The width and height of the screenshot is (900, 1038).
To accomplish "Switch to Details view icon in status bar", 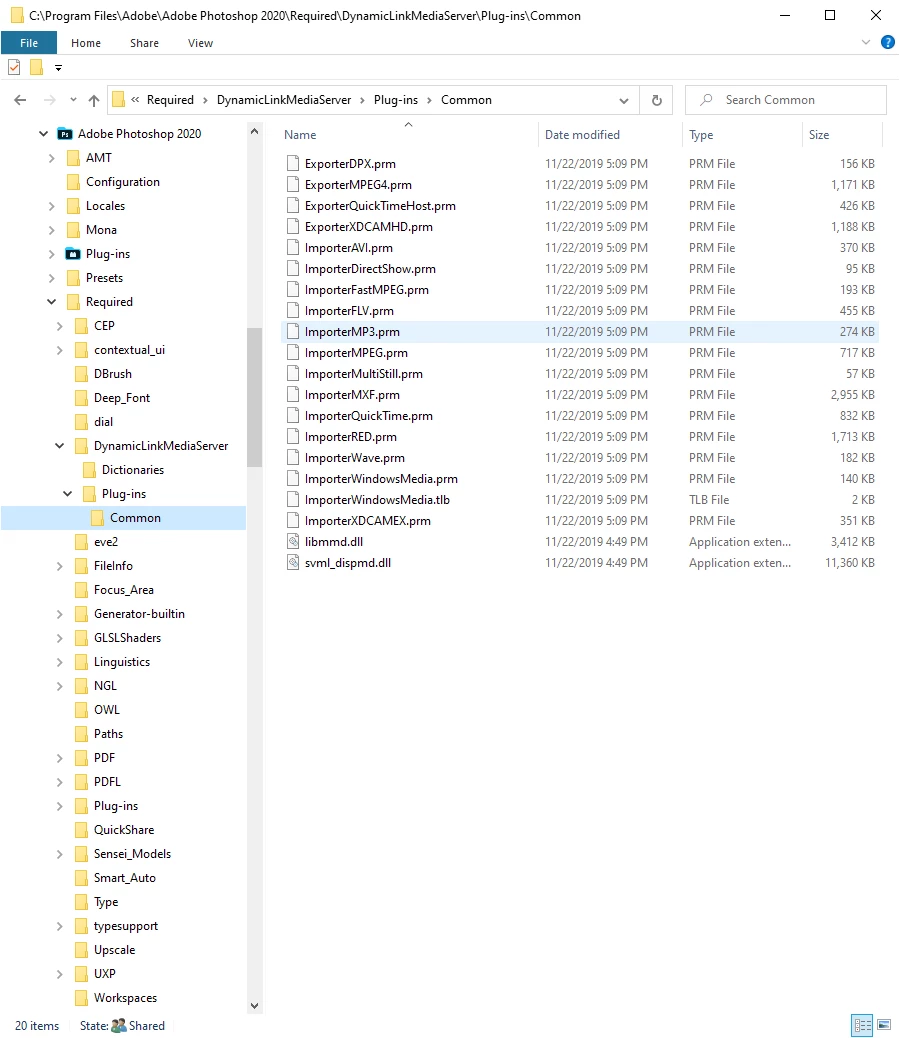I will point(862,1025).
